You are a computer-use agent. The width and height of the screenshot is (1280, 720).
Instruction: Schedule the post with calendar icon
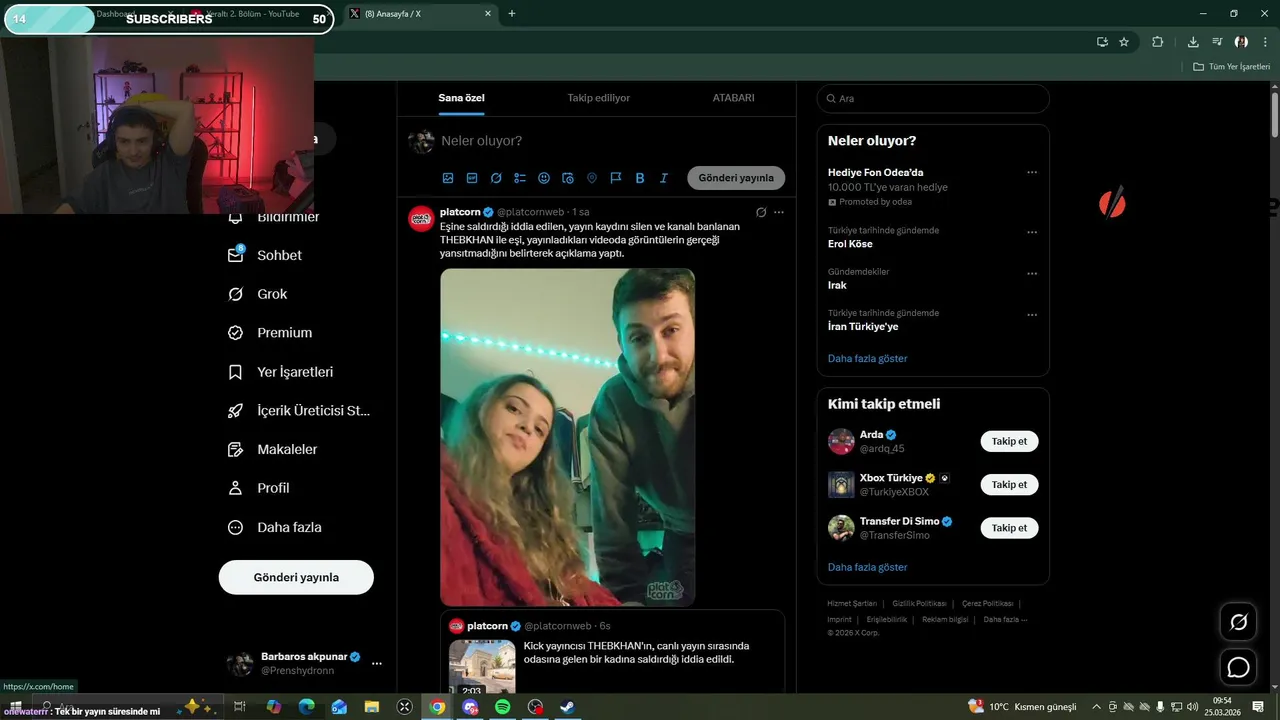568,178
